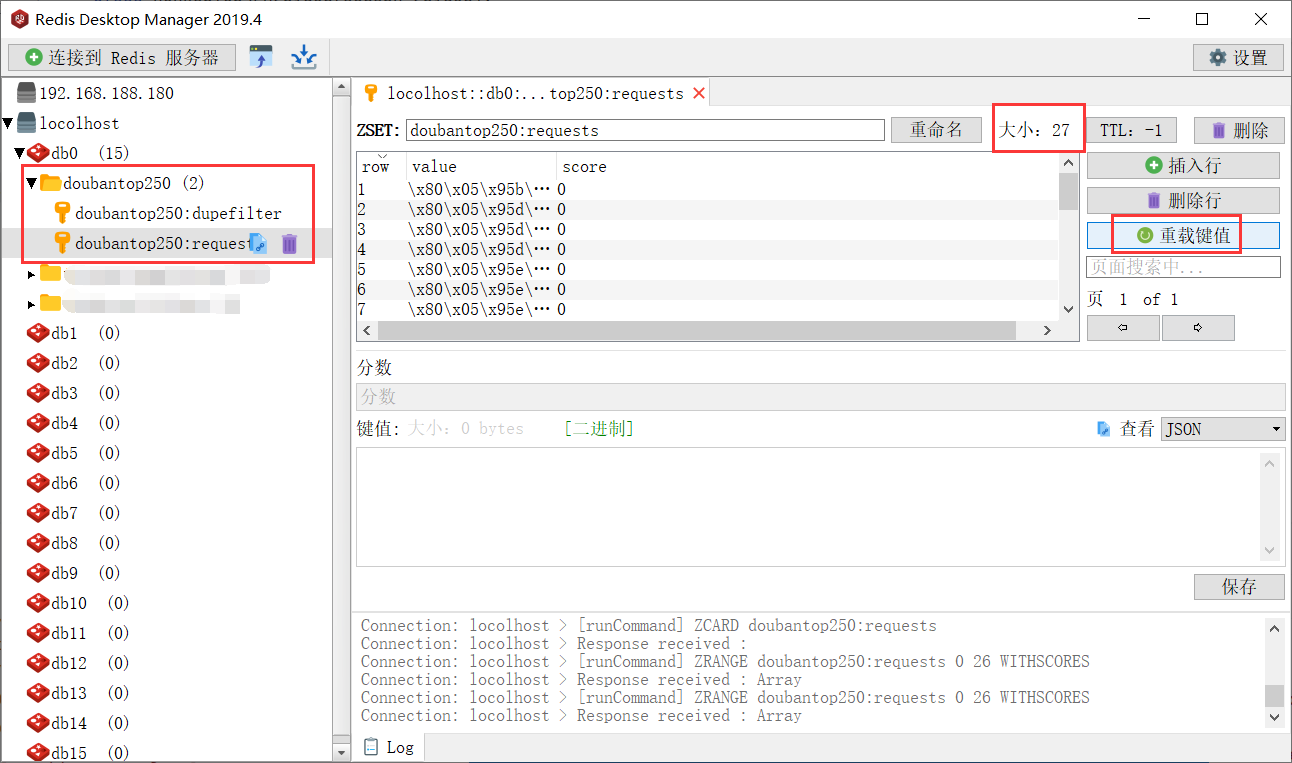Screen dimensions: 1292x763
Task: Click the 删除行 delete row button
Action: [x=1183, y=200]
